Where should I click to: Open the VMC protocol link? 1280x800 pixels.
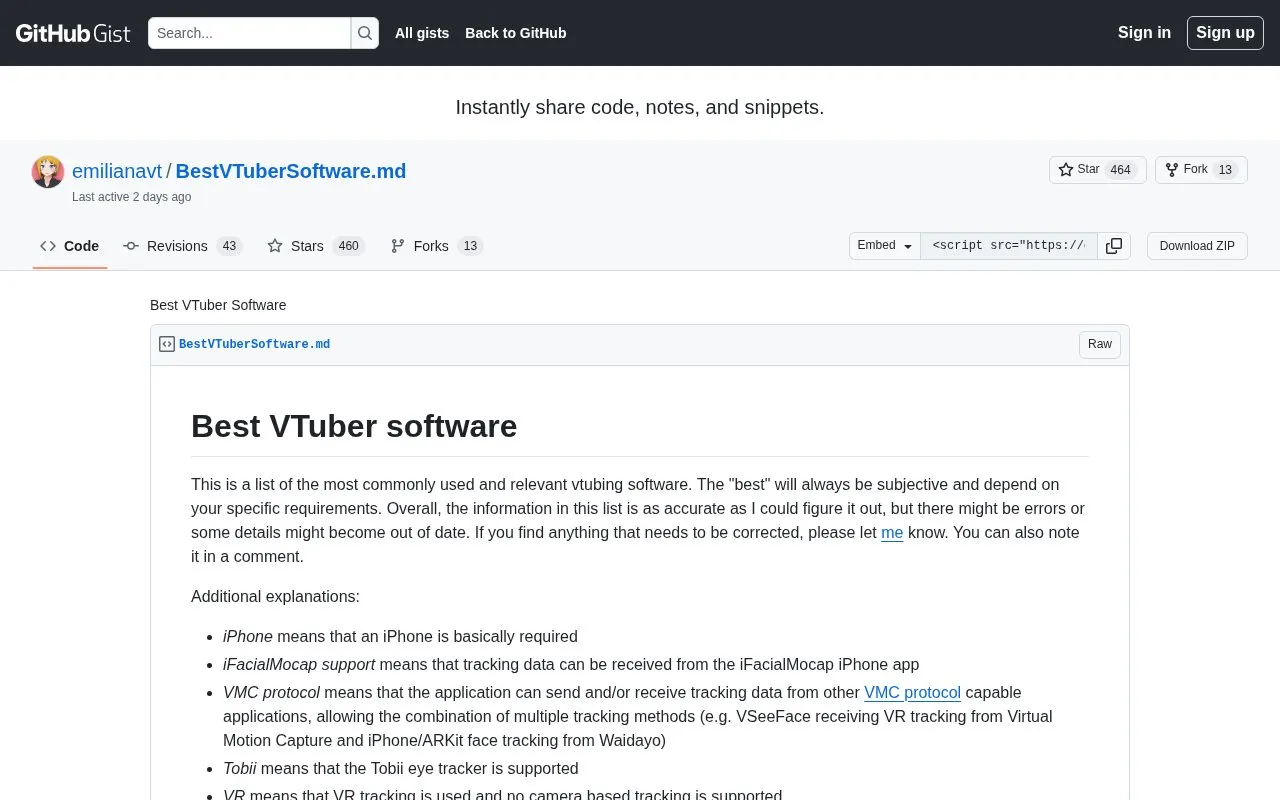912,693
